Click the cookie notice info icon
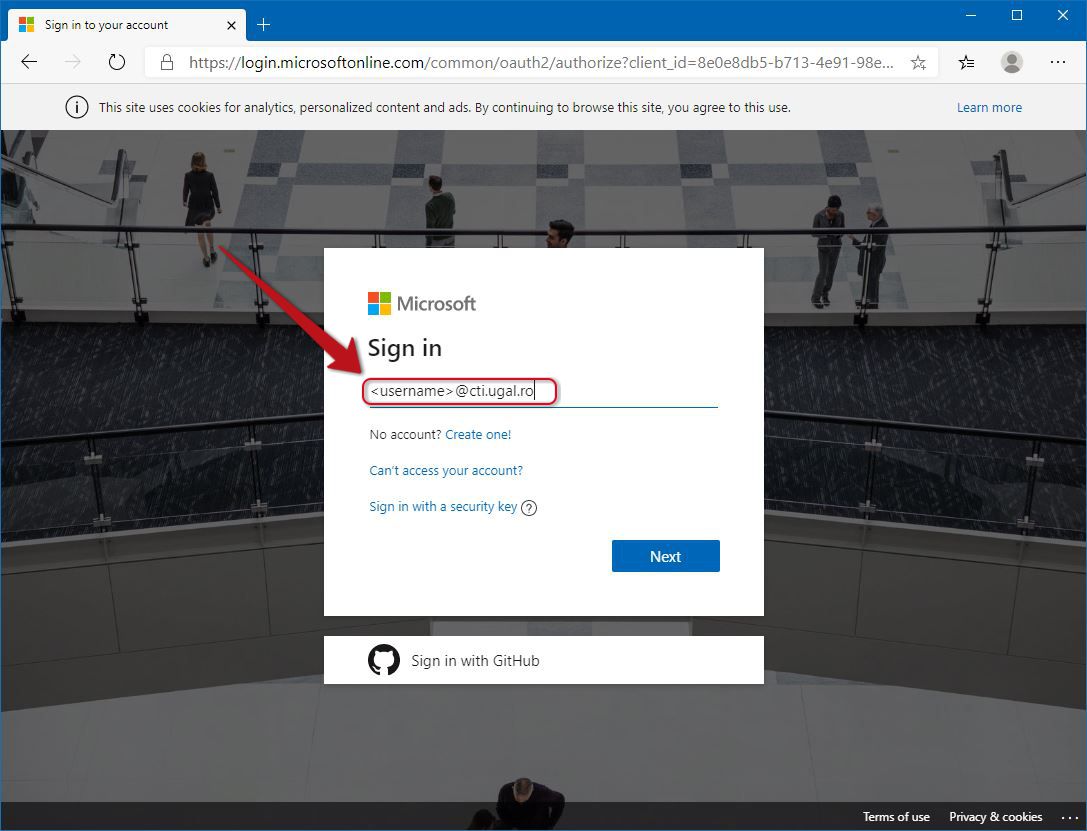This screenshot has width=1087, height=831. [x=77, y=107]
